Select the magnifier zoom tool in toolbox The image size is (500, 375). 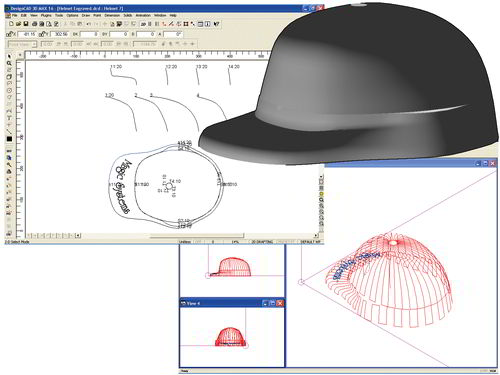pyautogui.click(x=9, y=63)
